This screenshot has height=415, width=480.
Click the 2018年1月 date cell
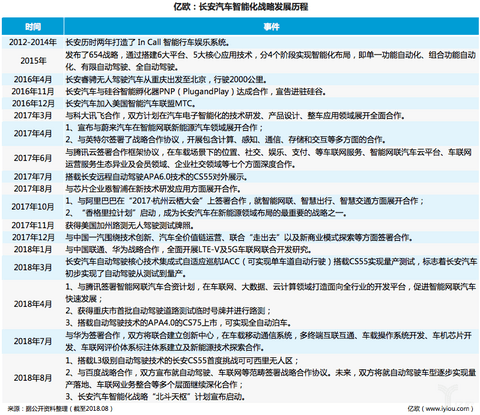33,249
